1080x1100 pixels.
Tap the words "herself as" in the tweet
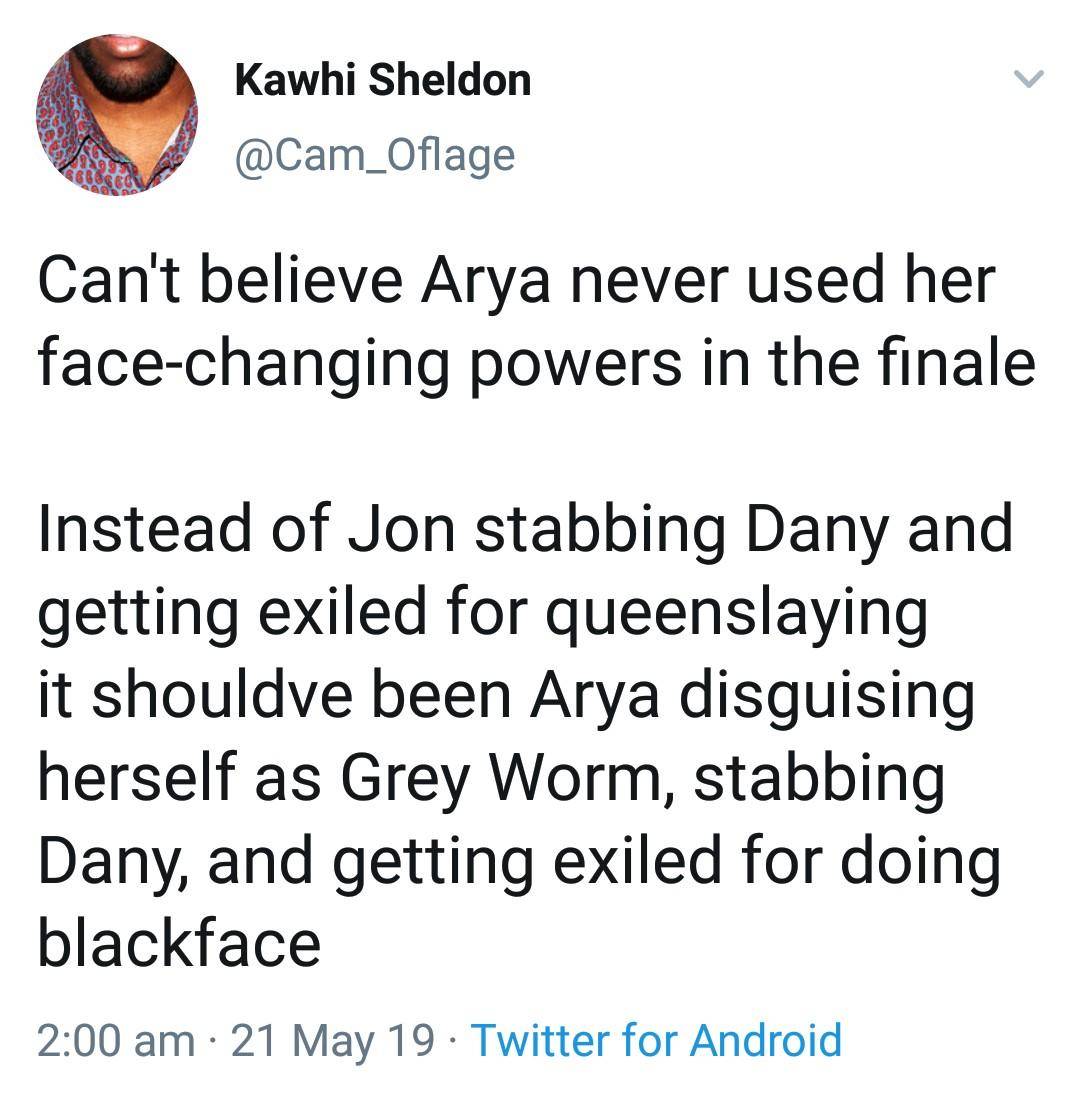(175, 779)
